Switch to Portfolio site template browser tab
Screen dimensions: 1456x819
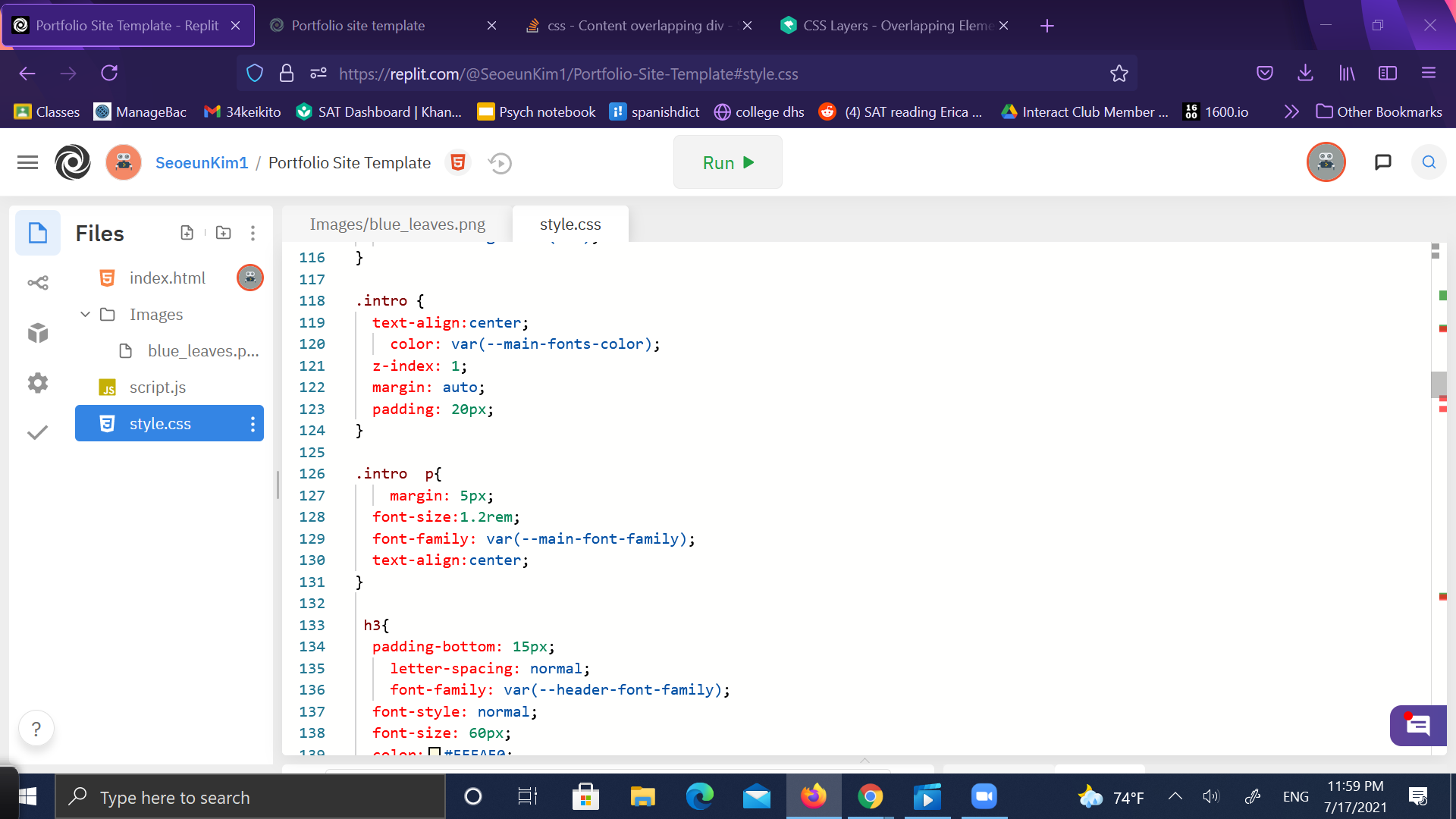(x=358, y=26)
